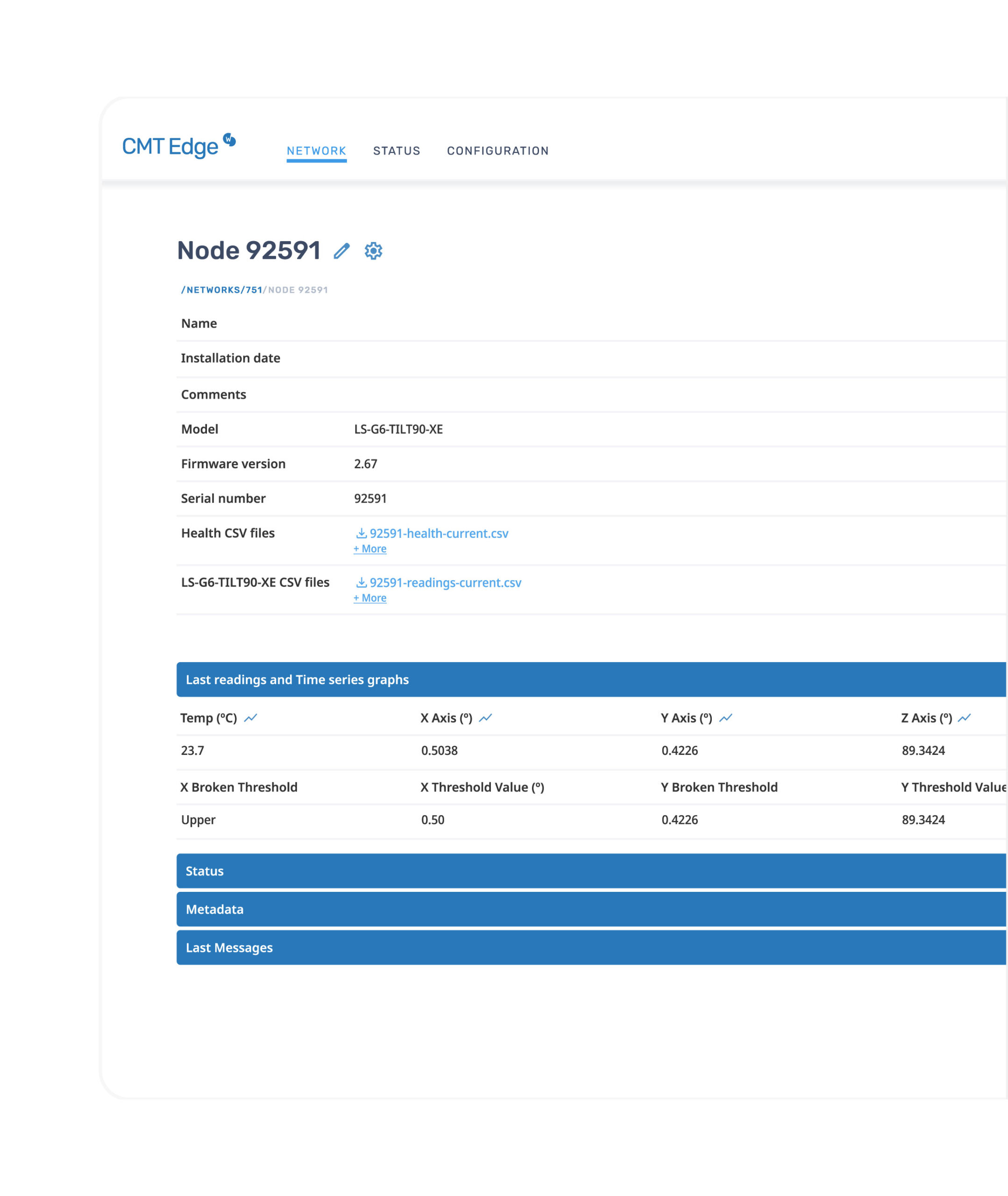
Task: Click the download icon for 92591-health-current.csv
Action: point(361,534)
